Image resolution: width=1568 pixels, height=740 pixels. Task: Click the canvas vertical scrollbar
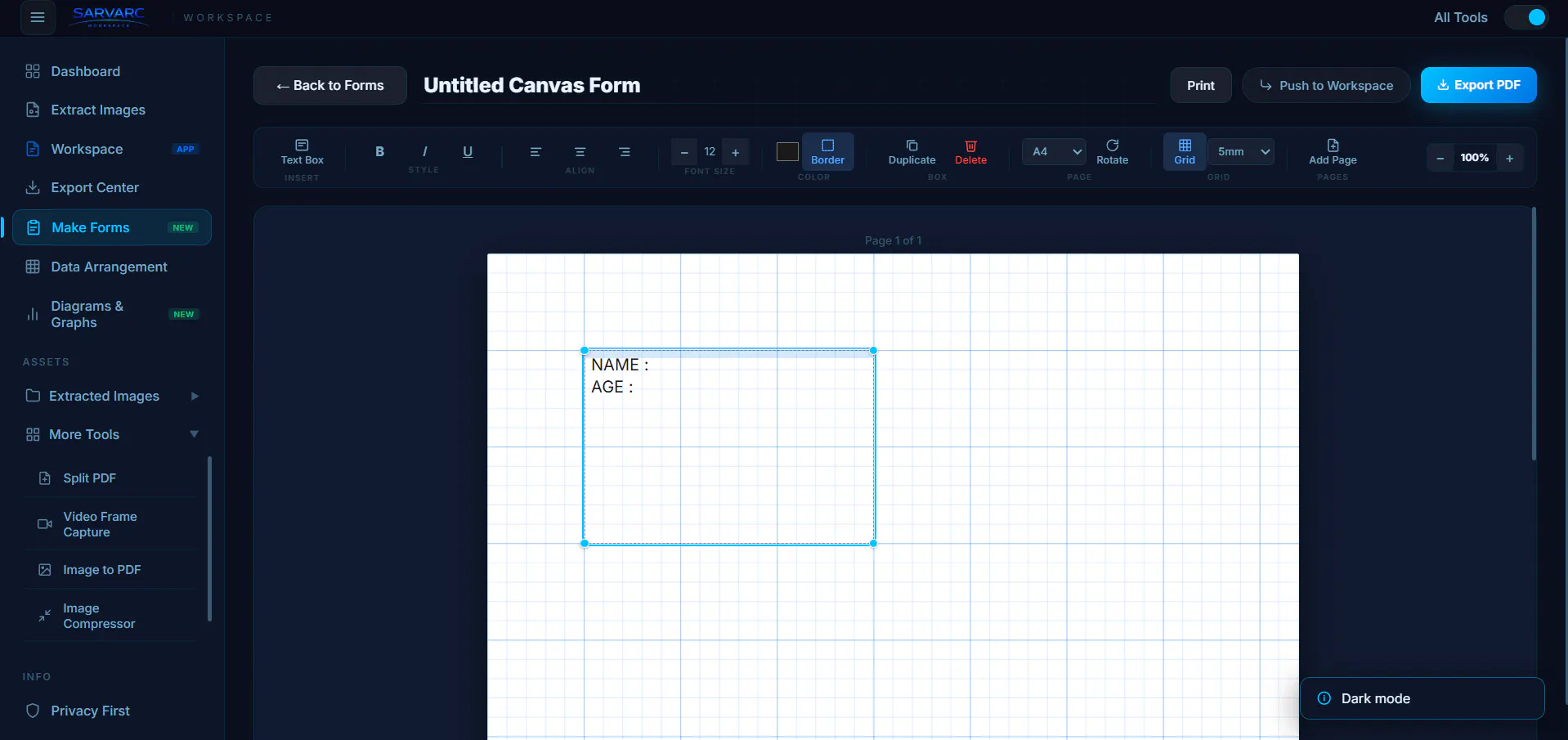[x=1534, y=334]
